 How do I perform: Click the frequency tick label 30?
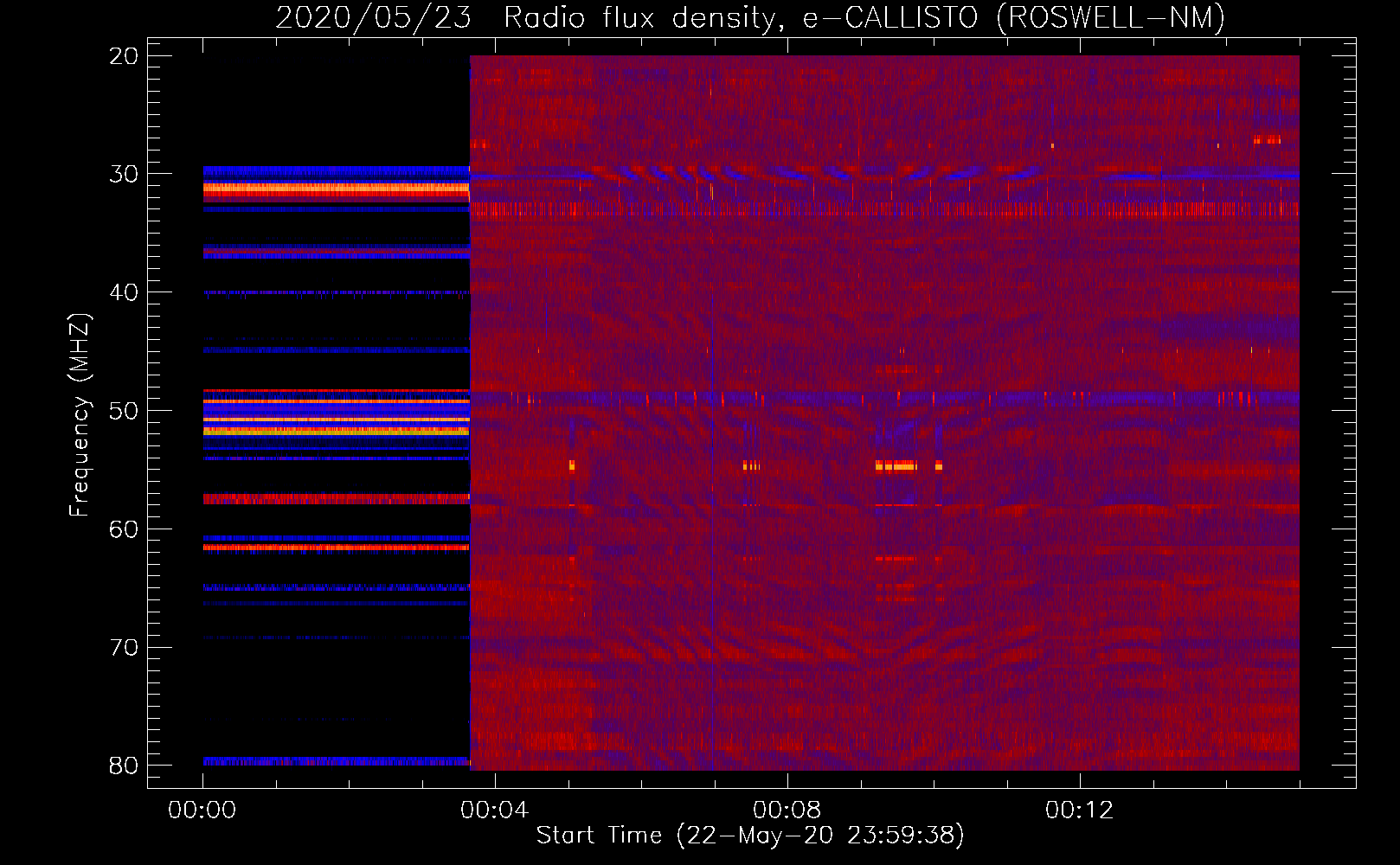pyautogui.click(x=124, y=174)
